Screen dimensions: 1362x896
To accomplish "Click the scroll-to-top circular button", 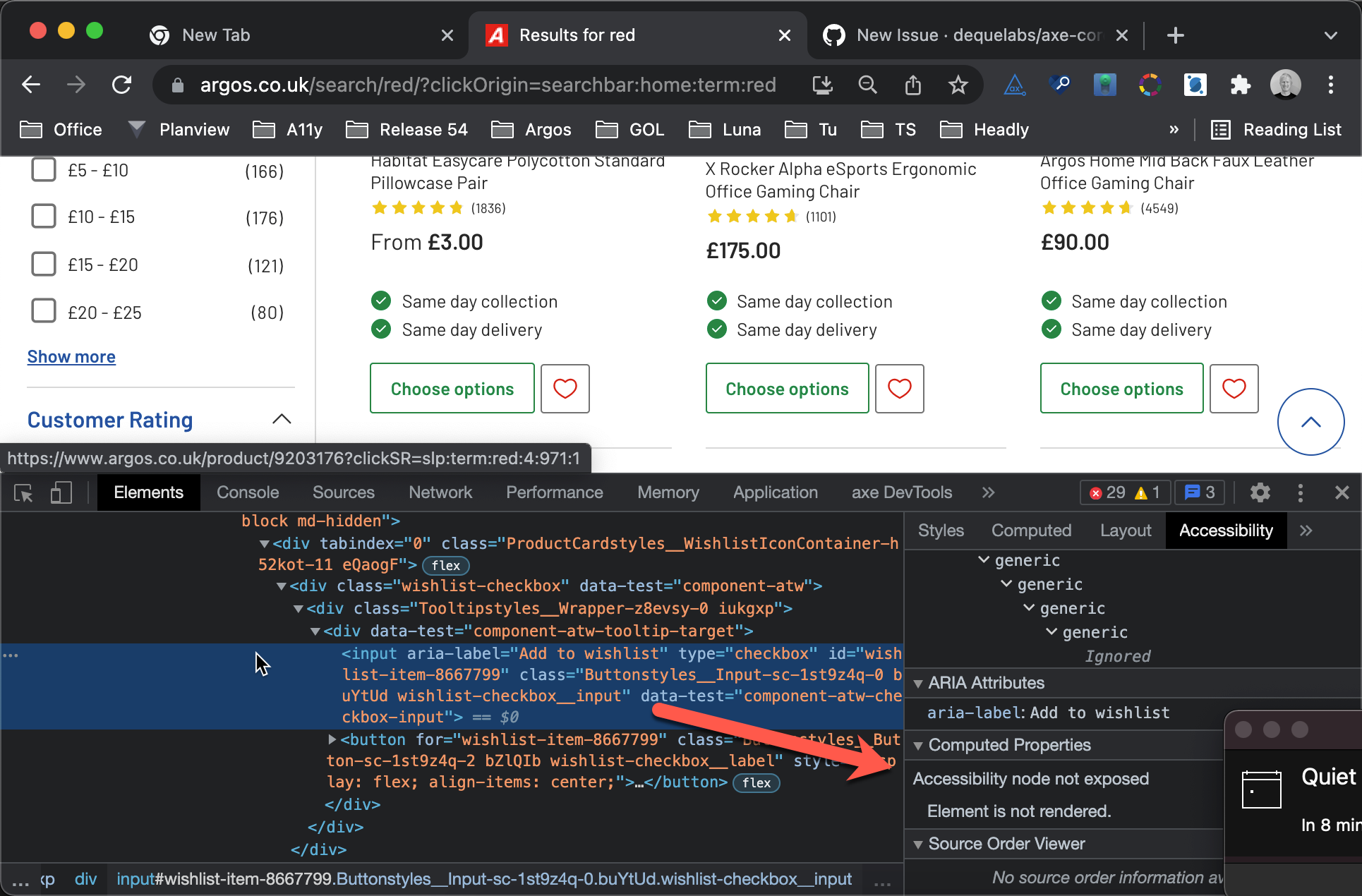I will pos(1311,422).
